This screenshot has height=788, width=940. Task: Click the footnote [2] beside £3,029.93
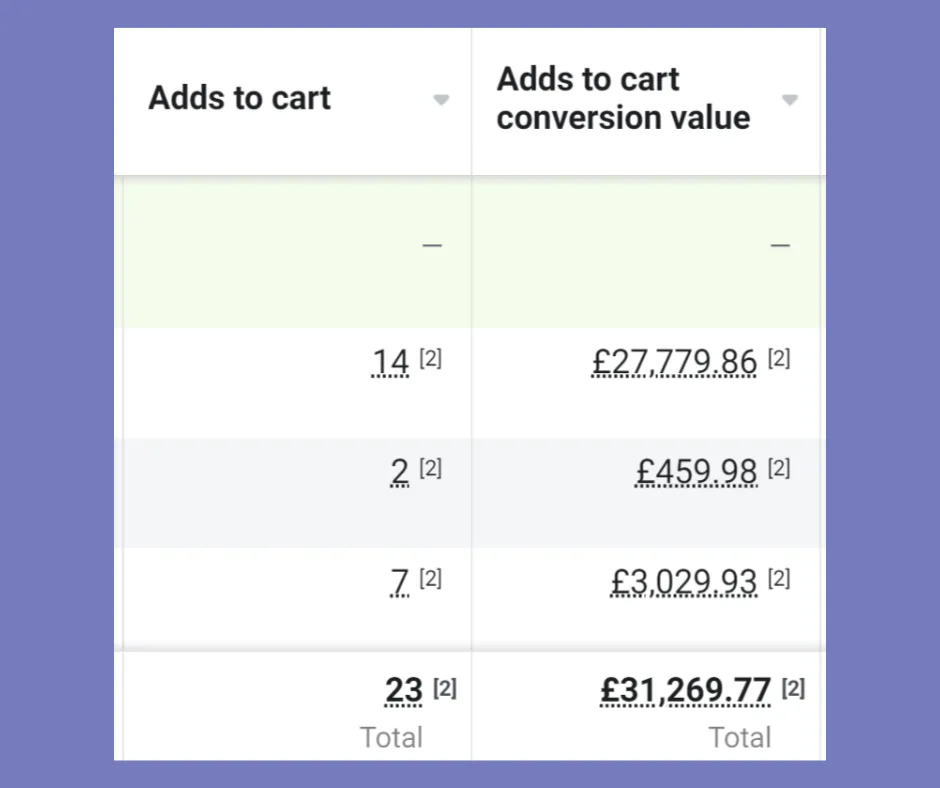(779, 578)
